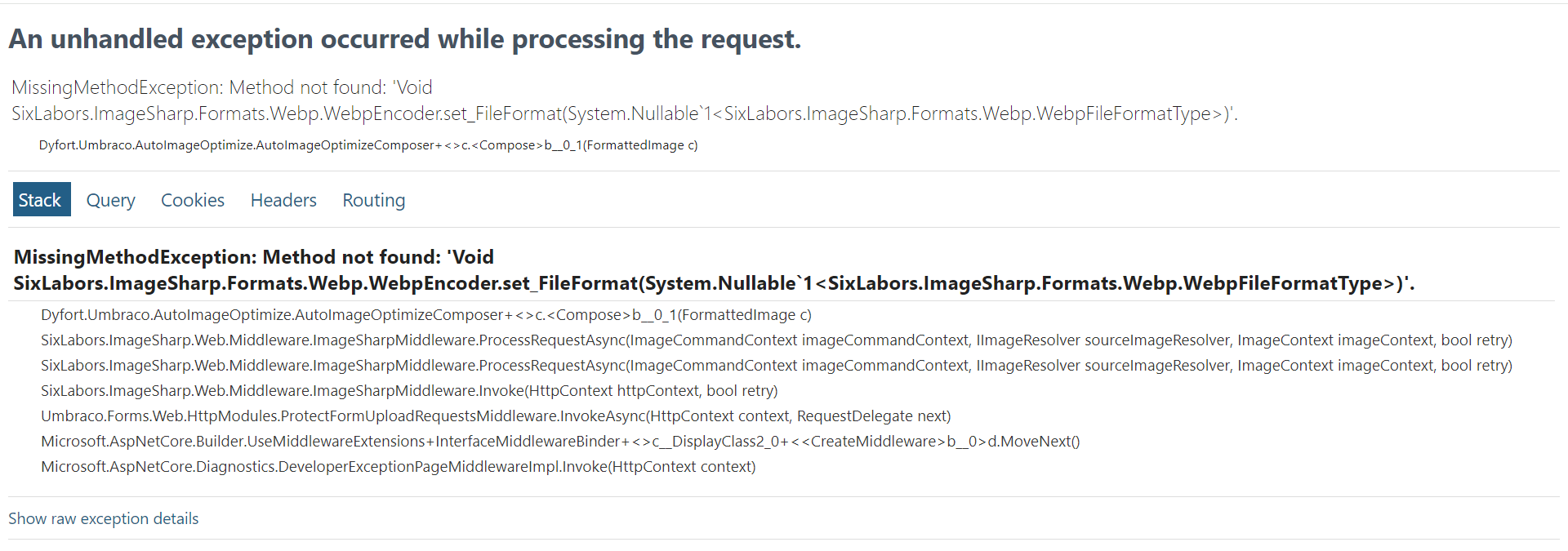Expand the AutoImageOptimizeComposer stack frame in the list
The height and width of the screenshot is (551, 1568).
point(426,315)
